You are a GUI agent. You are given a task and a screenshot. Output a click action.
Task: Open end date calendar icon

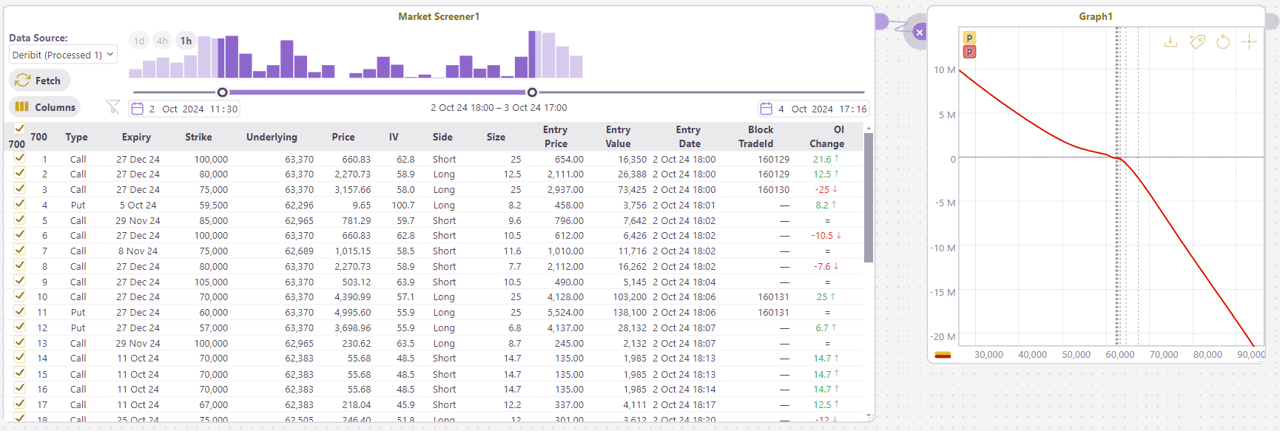(x=767, y=109)
